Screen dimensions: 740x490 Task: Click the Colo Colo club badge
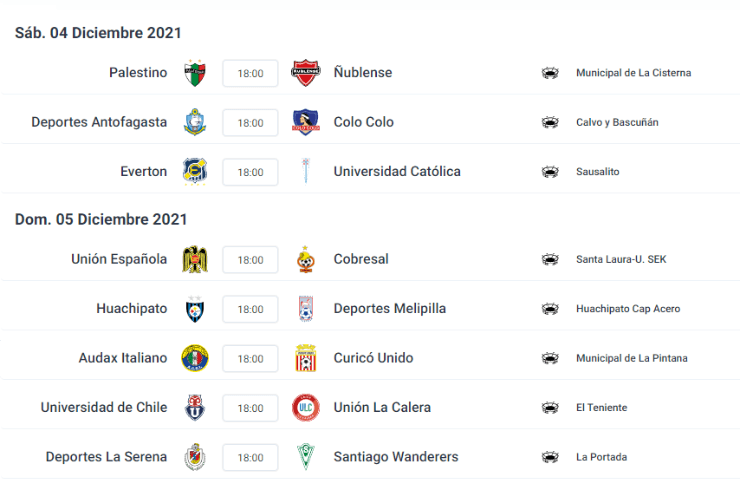coord(305,122)
